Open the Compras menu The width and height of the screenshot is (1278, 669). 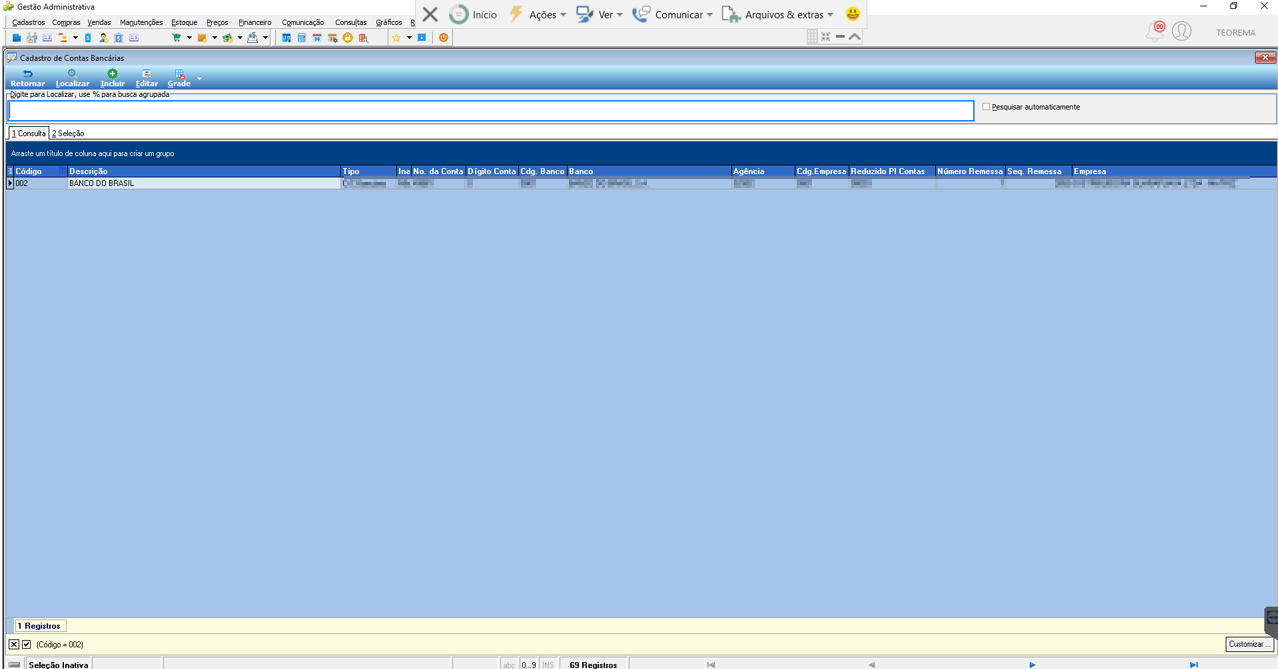coord(66,22)
